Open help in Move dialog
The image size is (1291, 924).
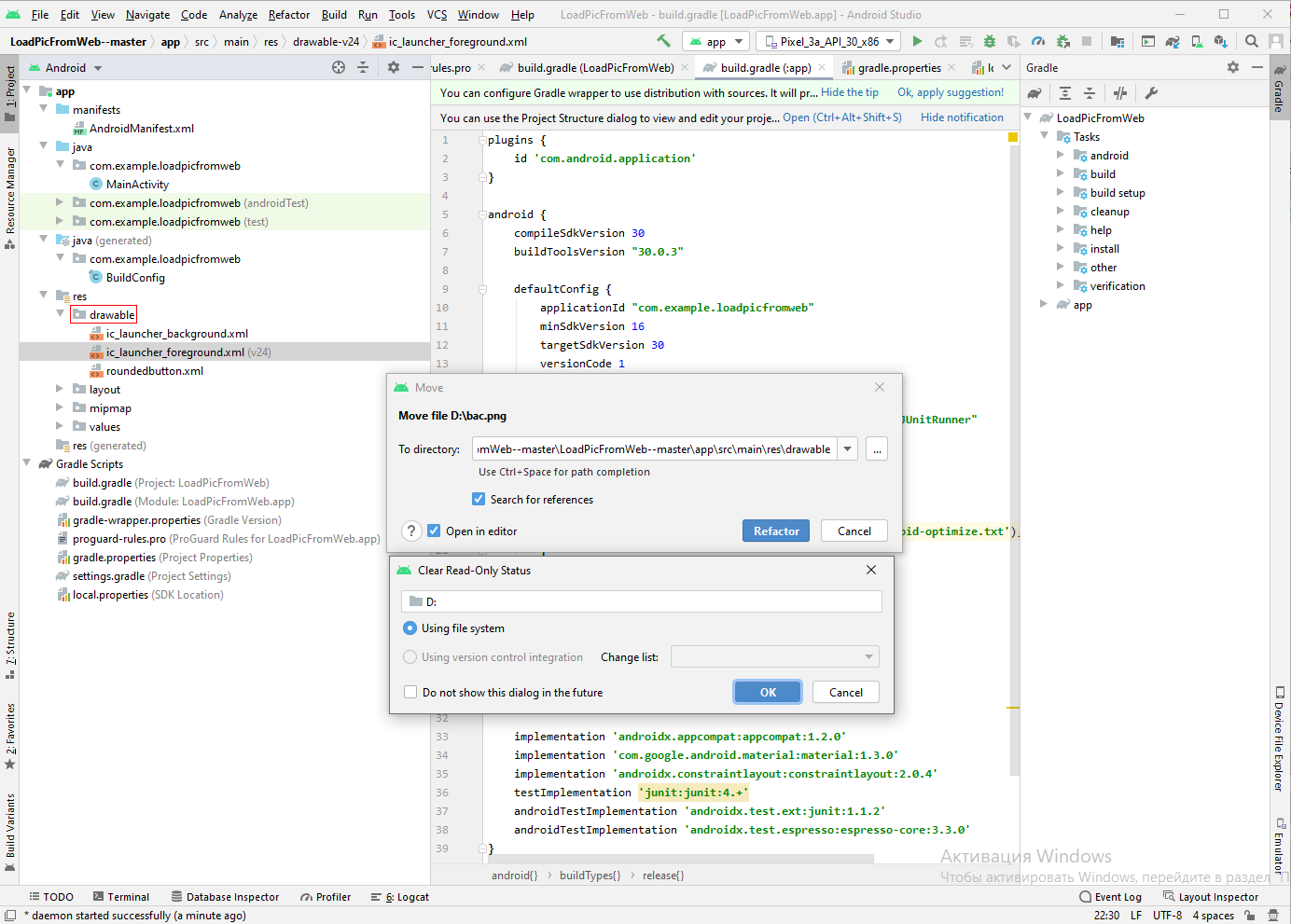click(x=411, y=531)
